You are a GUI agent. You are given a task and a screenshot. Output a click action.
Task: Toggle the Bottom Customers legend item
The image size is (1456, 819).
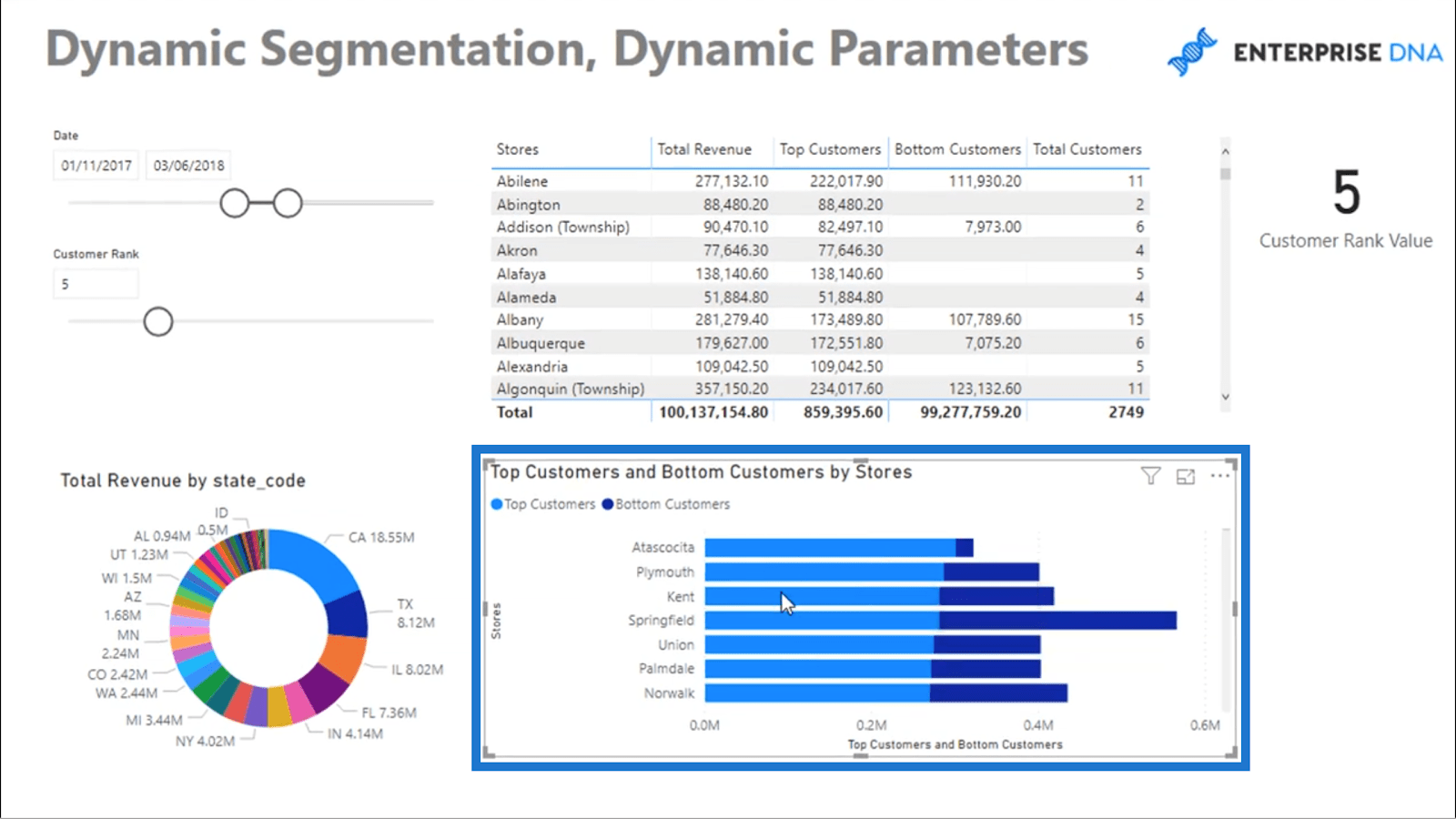(x=666, y=504)
